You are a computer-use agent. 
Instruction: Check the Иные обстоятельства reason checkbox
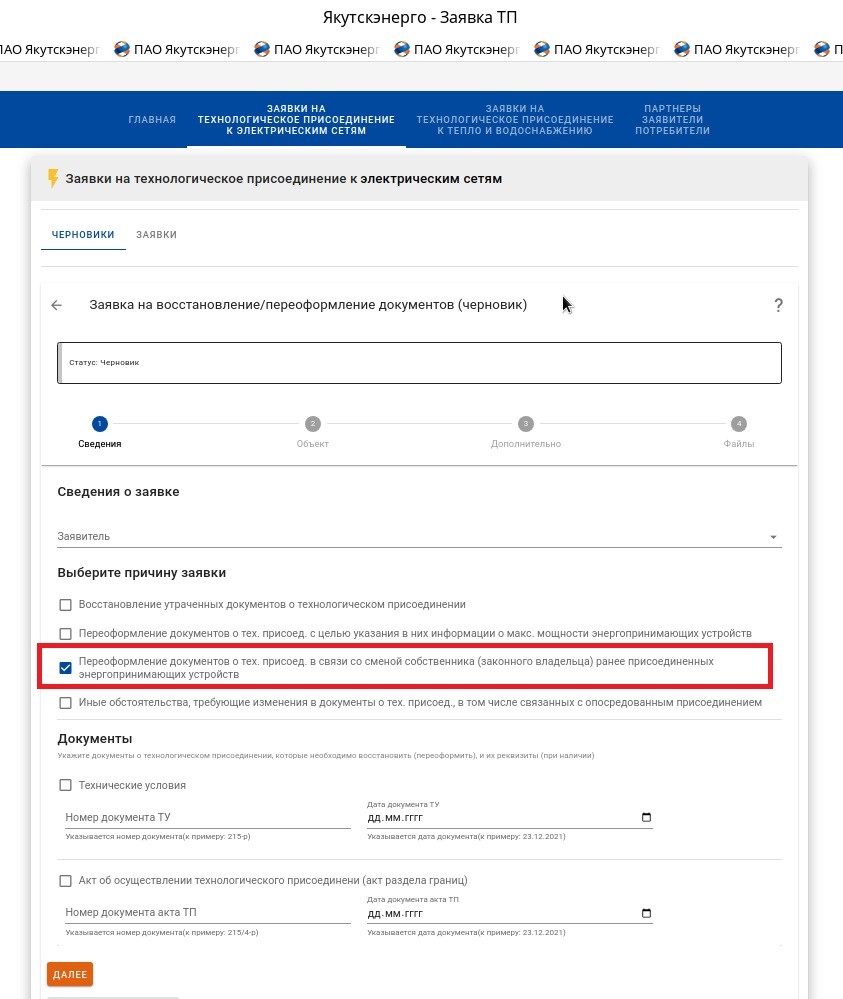(x=66, y=703)
